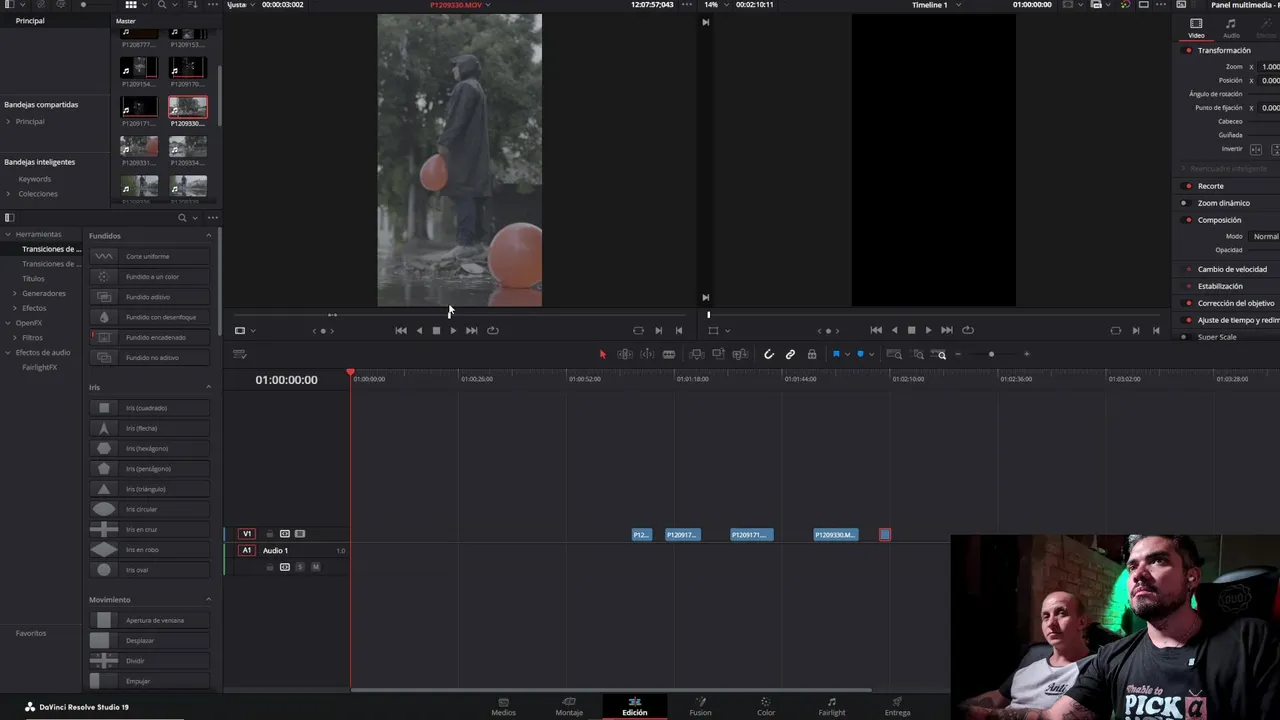Play the source viewer clip

click(x=453, y=330)
